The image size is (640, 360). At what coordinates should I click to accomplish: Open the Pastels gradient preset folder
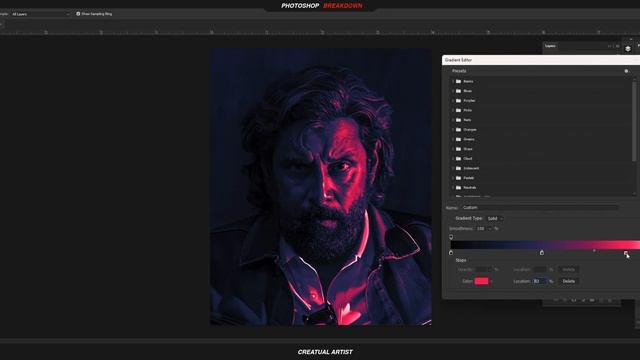point(458,178)
